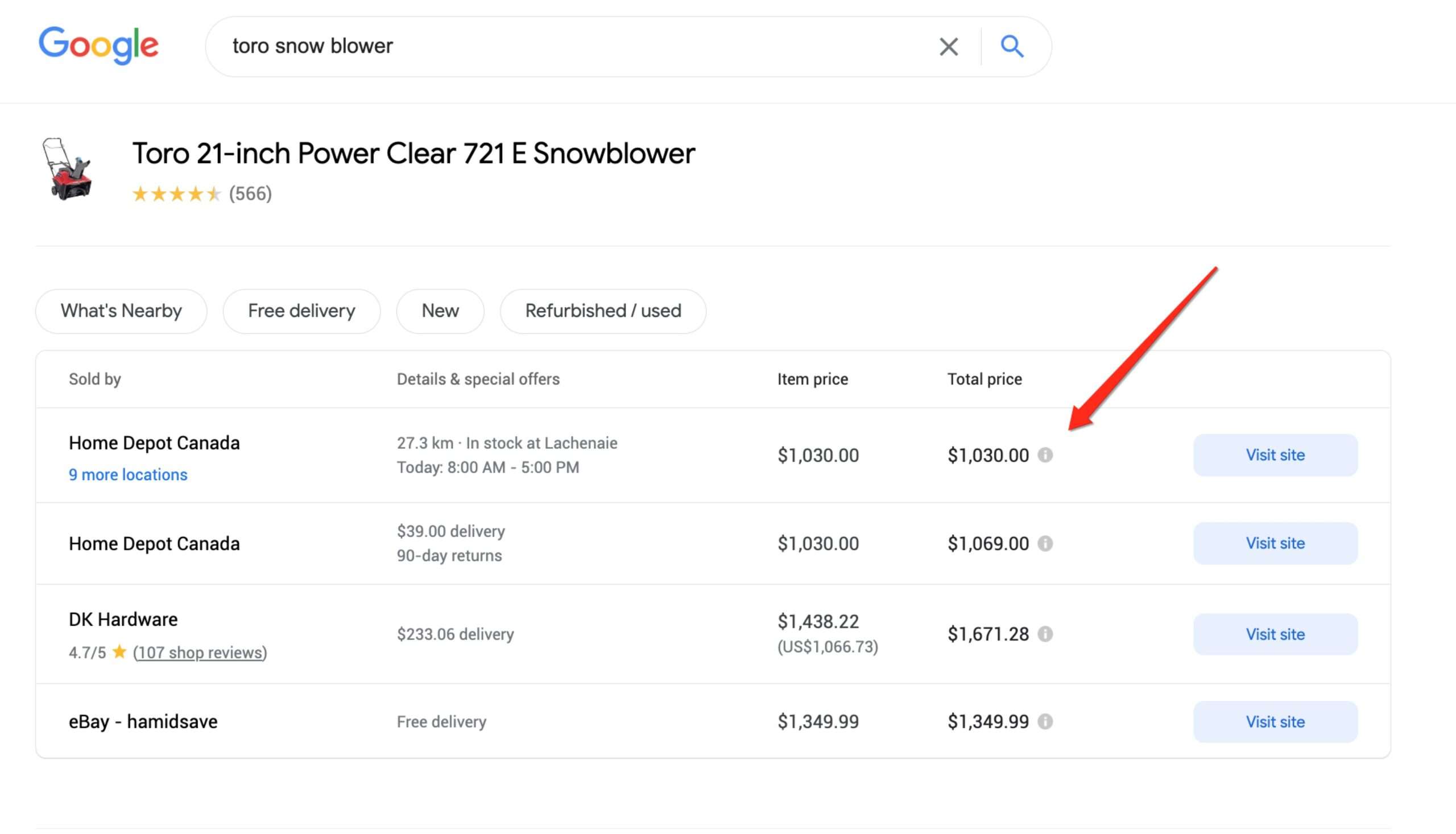Click the 'Item price' column header to sort
Image resolution: width=1456 pixels, height=834 pixels.
813,378
